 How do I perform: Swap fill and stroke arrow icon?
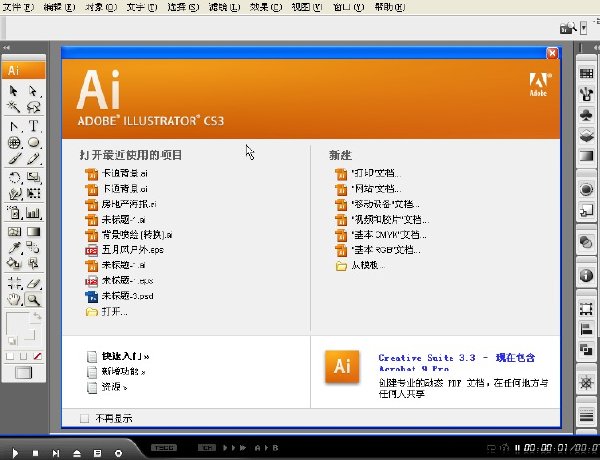click(37, 316)
